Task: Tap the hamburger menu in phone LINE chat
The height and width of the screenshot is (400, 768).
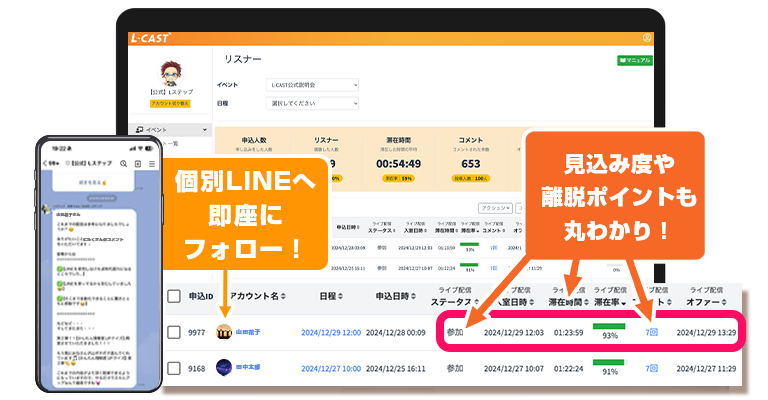Action: click(x=151, y=163)
